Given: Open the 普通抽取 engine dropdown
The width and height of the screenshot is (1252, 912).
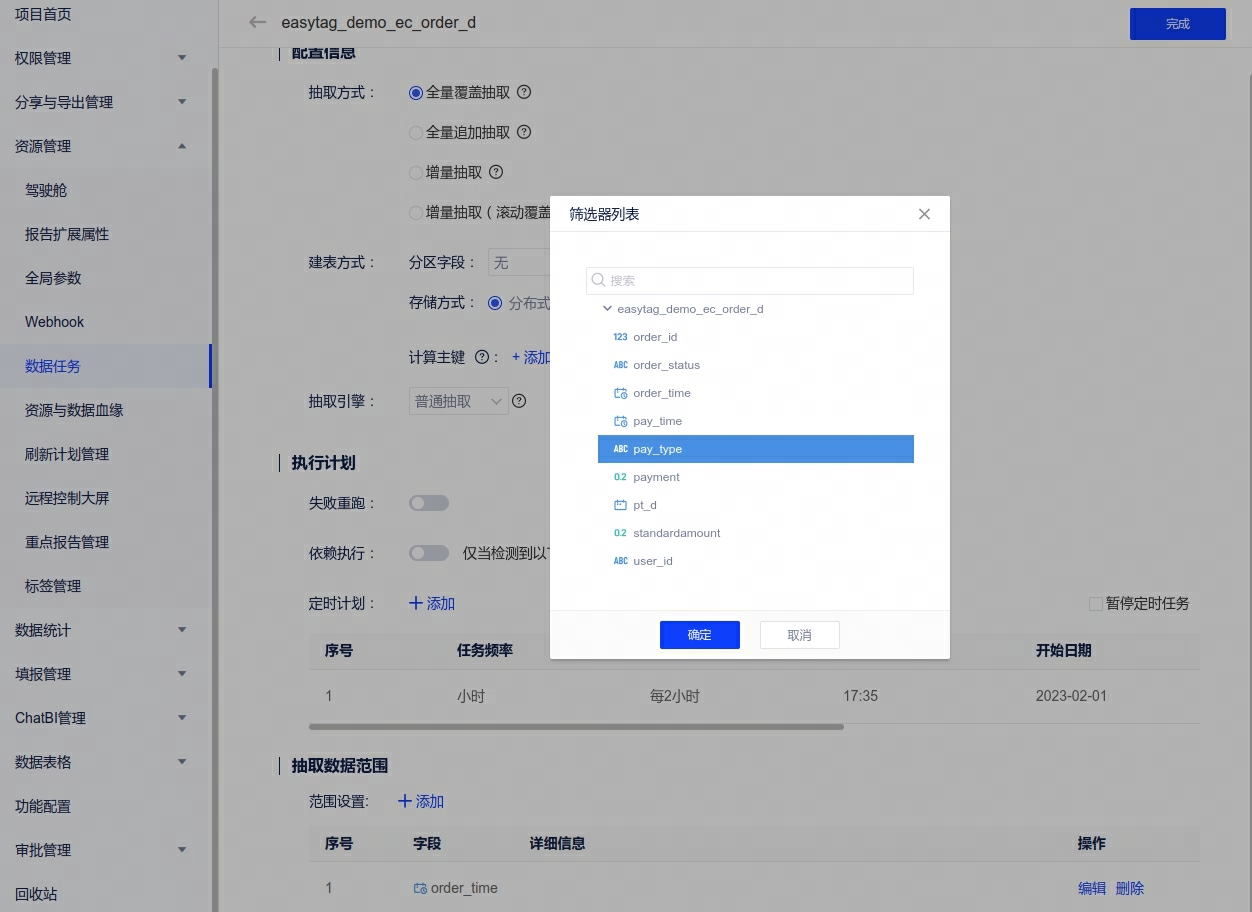Looking at the screenshot, I should coord(458,401).
